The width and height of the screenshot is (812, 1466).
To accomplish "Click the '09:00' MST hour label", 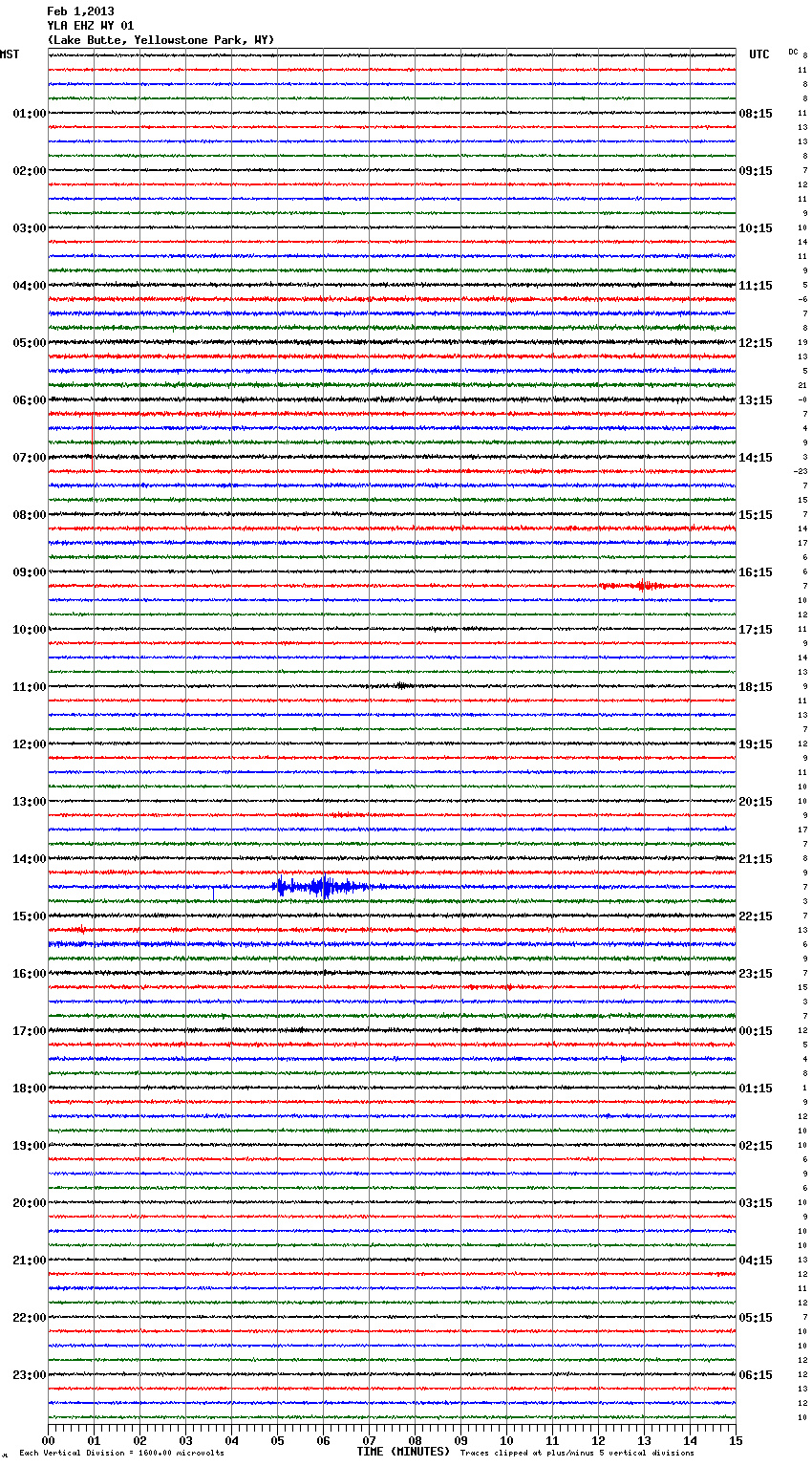I will pyautogui.click(x=30, y=572).
